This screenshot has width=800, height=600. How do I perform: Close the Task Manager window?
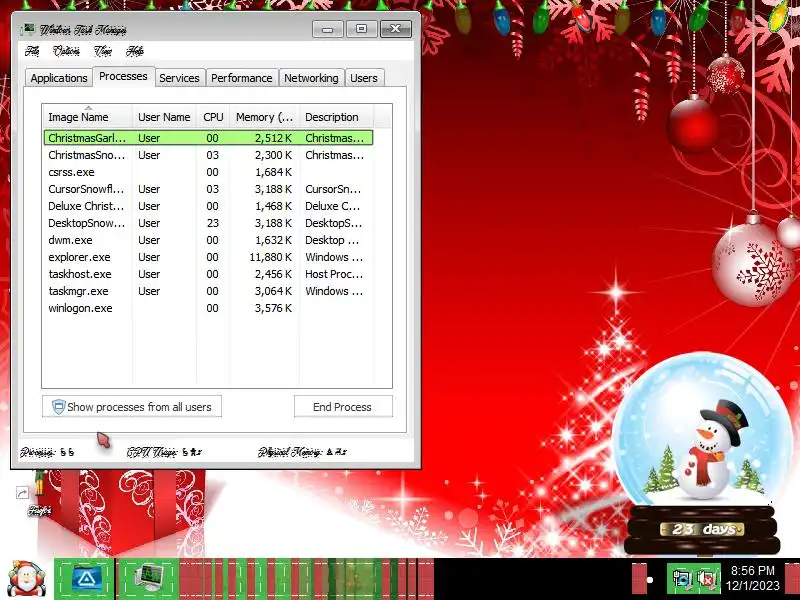click(395, 29)
